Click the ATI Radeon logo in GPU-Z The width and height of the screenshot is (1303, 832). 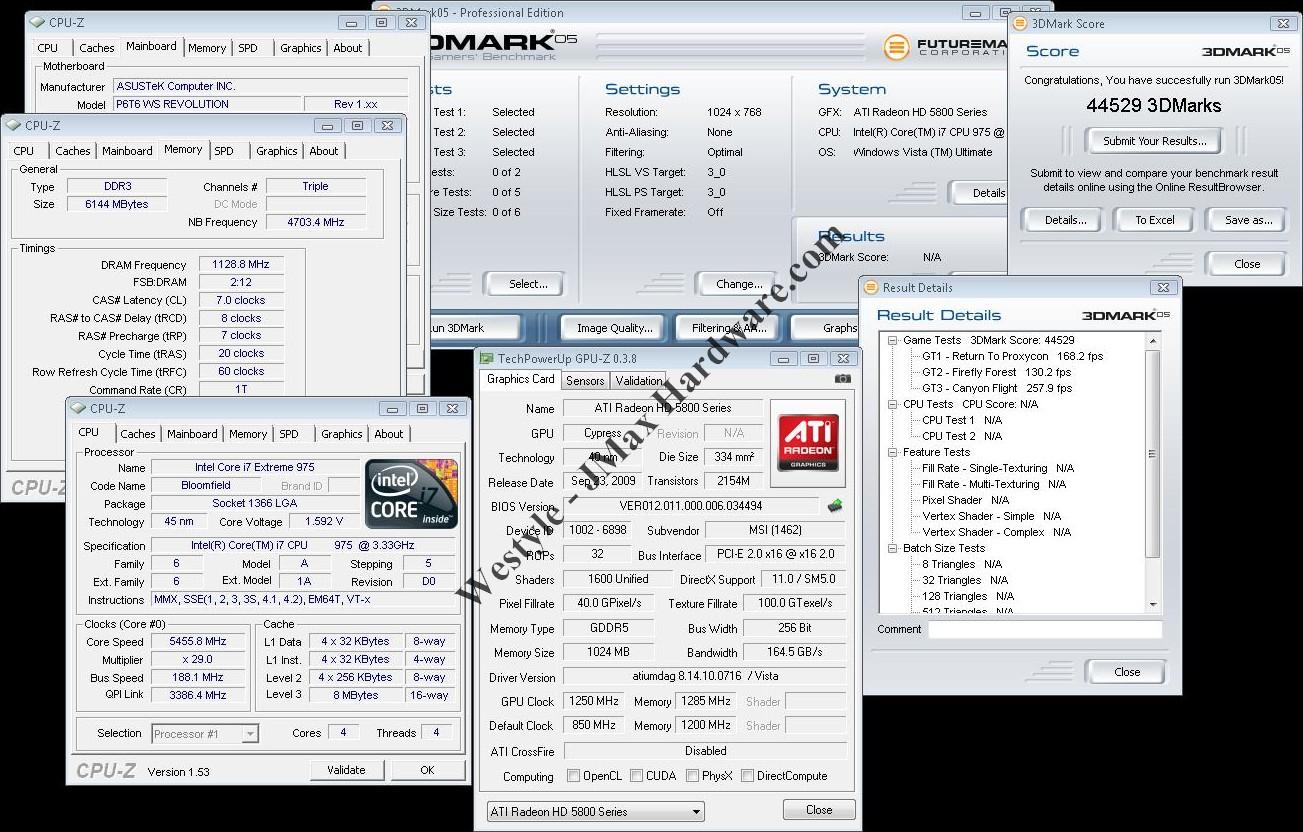(808, 443)
